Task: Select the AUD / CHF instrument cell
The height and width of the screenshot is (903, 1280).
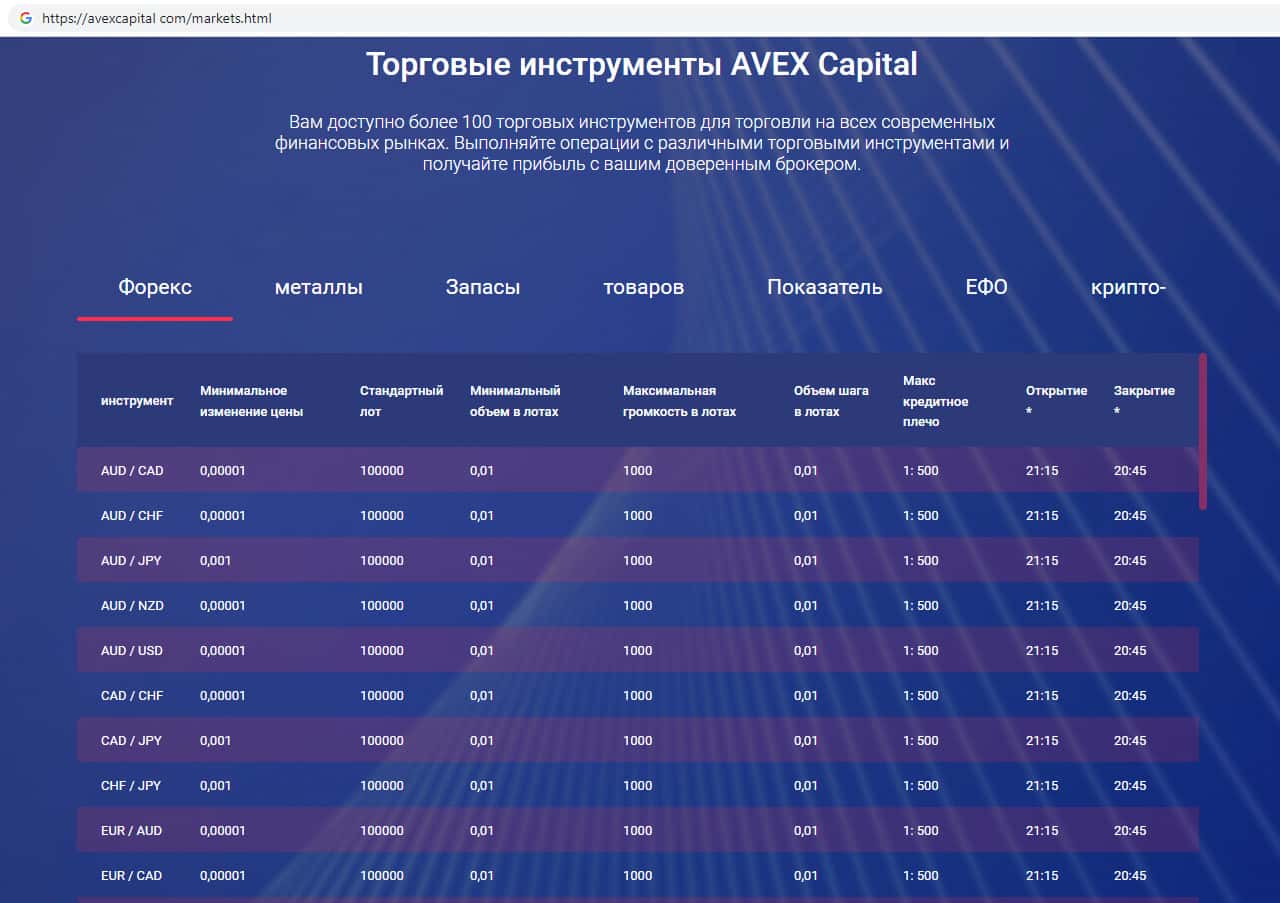Action: coord(132,515)
